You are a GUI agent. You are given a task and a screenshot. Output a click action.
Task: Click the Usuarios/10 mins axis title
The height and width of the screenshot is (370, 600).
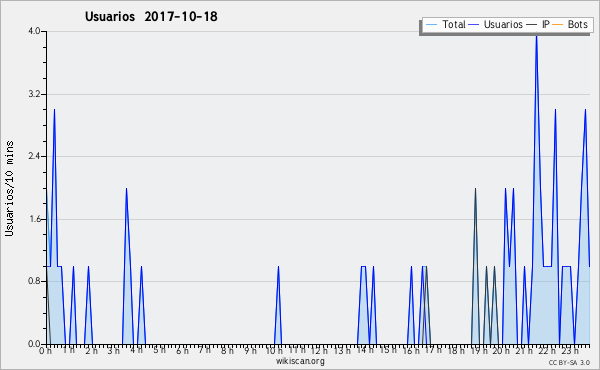coord(9,188)
